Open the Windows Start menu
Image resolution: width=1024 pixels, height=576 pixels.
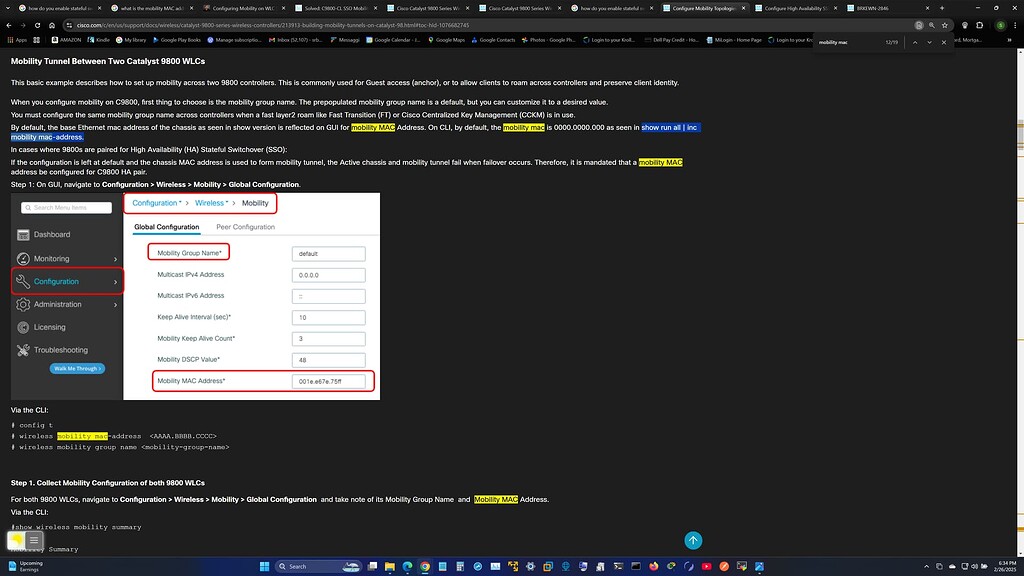[266, 566]
